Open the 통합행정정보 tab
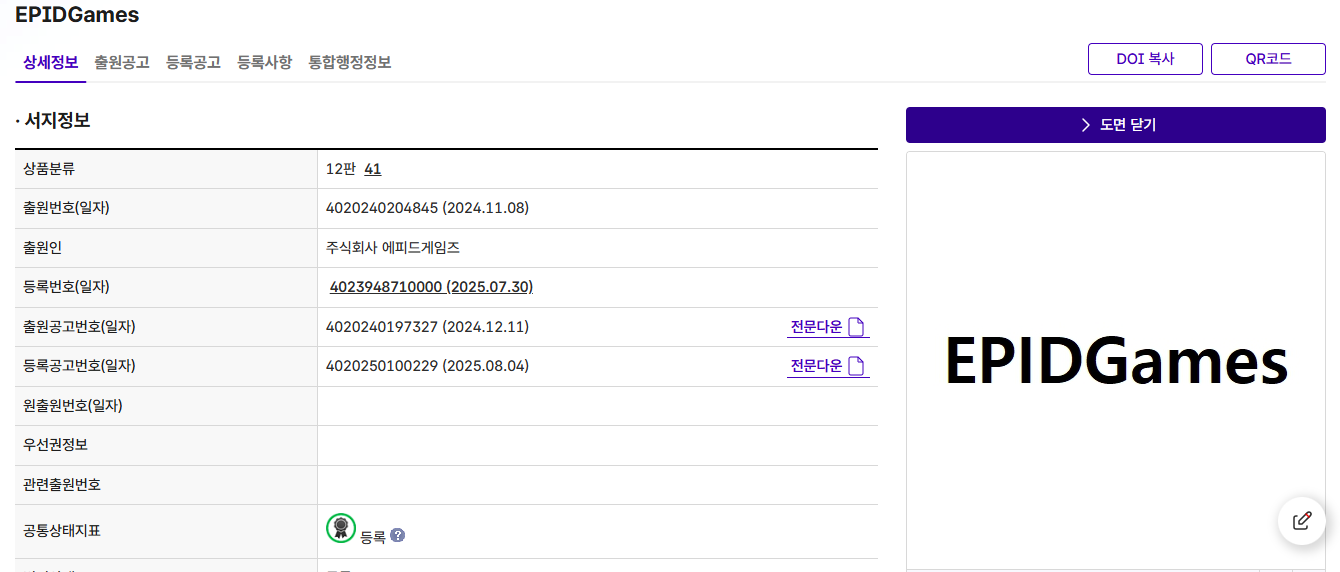The image size is (1340, 572). [x=350, y=62]
